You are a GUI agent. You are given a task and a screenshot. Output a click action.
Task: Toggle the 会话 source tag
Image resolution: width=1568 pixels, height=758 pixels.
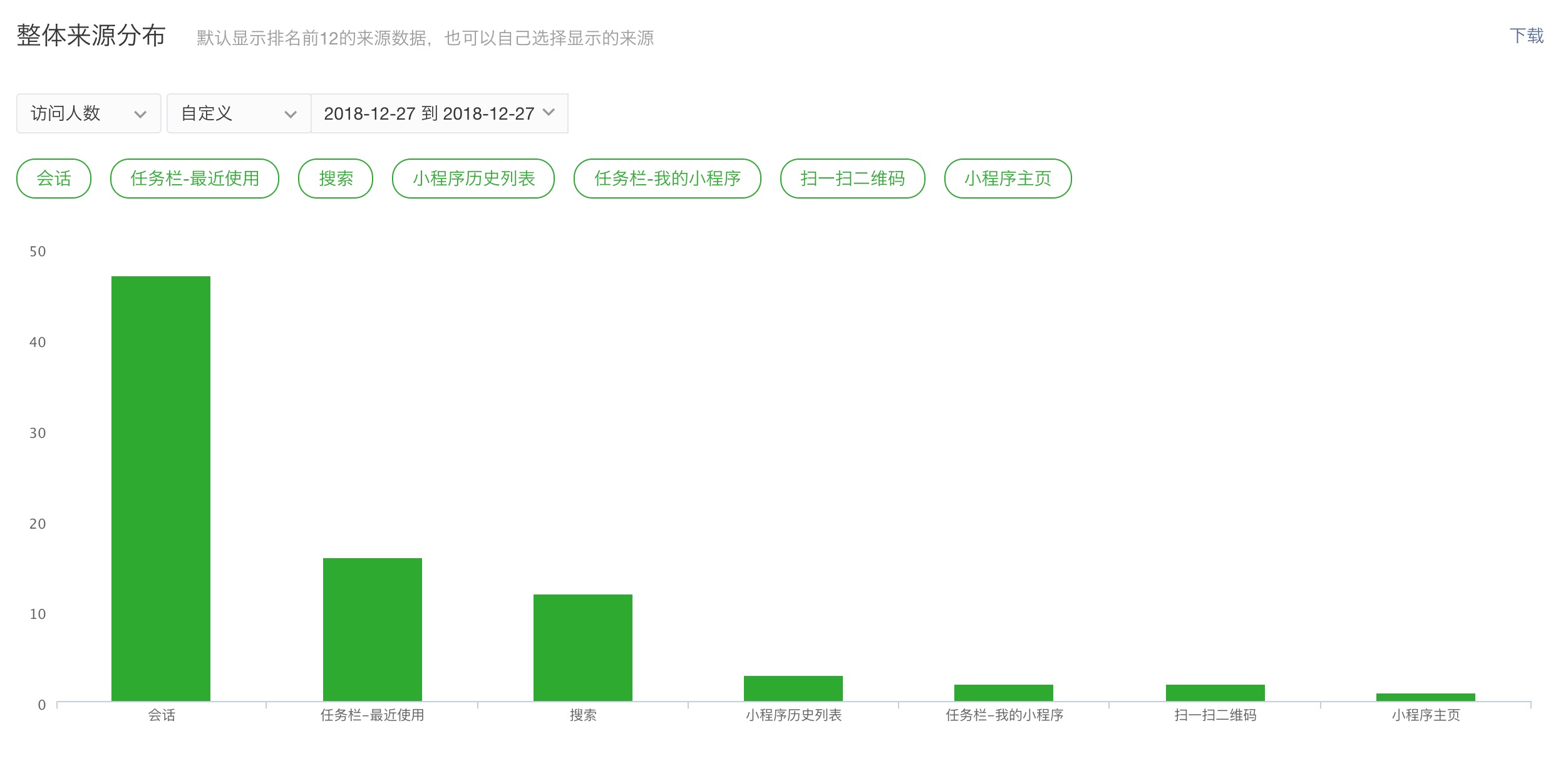coord(54,179)
